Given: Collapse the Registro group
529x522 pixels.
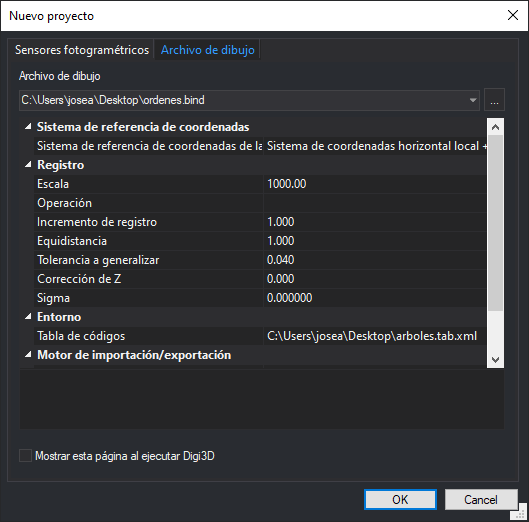Looking at the screenshot, I should (x=28, y=165).
